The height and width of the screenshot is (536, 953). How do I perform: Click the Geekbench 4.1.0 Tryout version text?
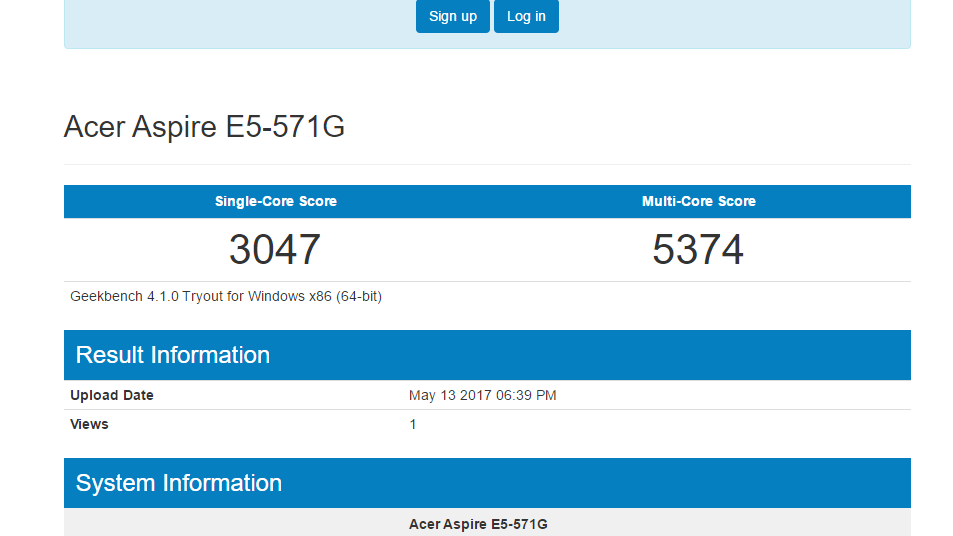click(x=226, y=297)
